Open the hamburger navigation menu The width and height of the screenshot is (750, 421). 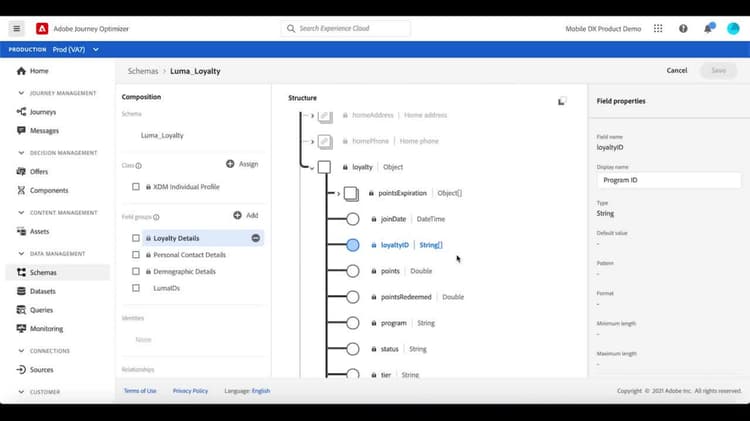16,29
